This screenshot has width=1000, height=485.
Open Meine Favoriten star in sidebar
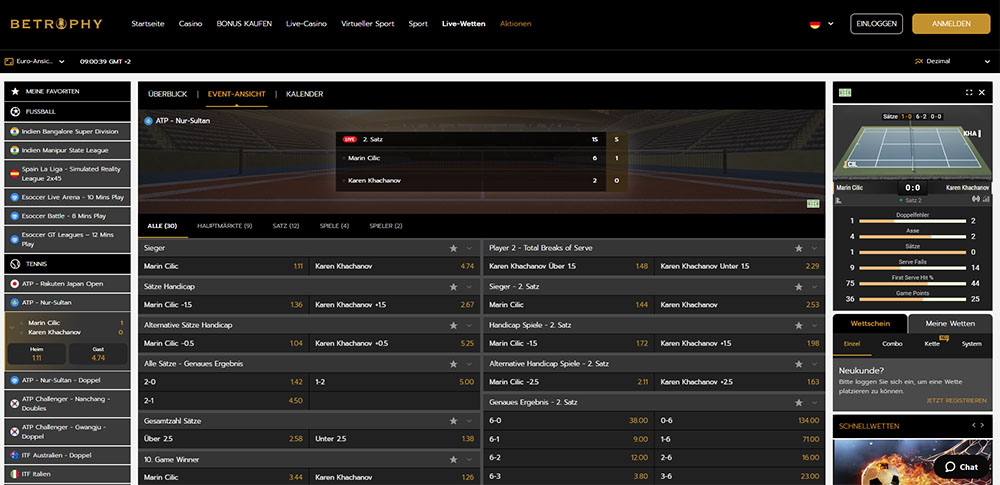15,91
